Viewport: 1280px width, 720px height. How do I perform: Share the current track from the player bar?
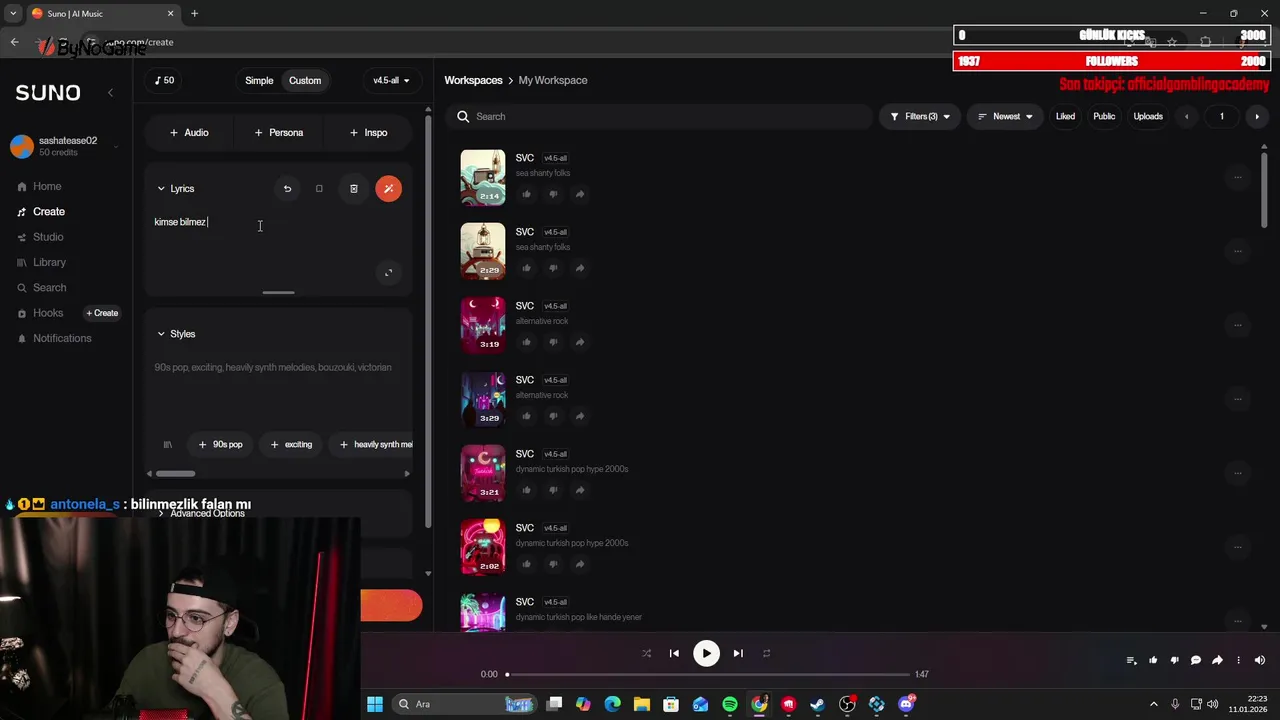(1217, 660)
